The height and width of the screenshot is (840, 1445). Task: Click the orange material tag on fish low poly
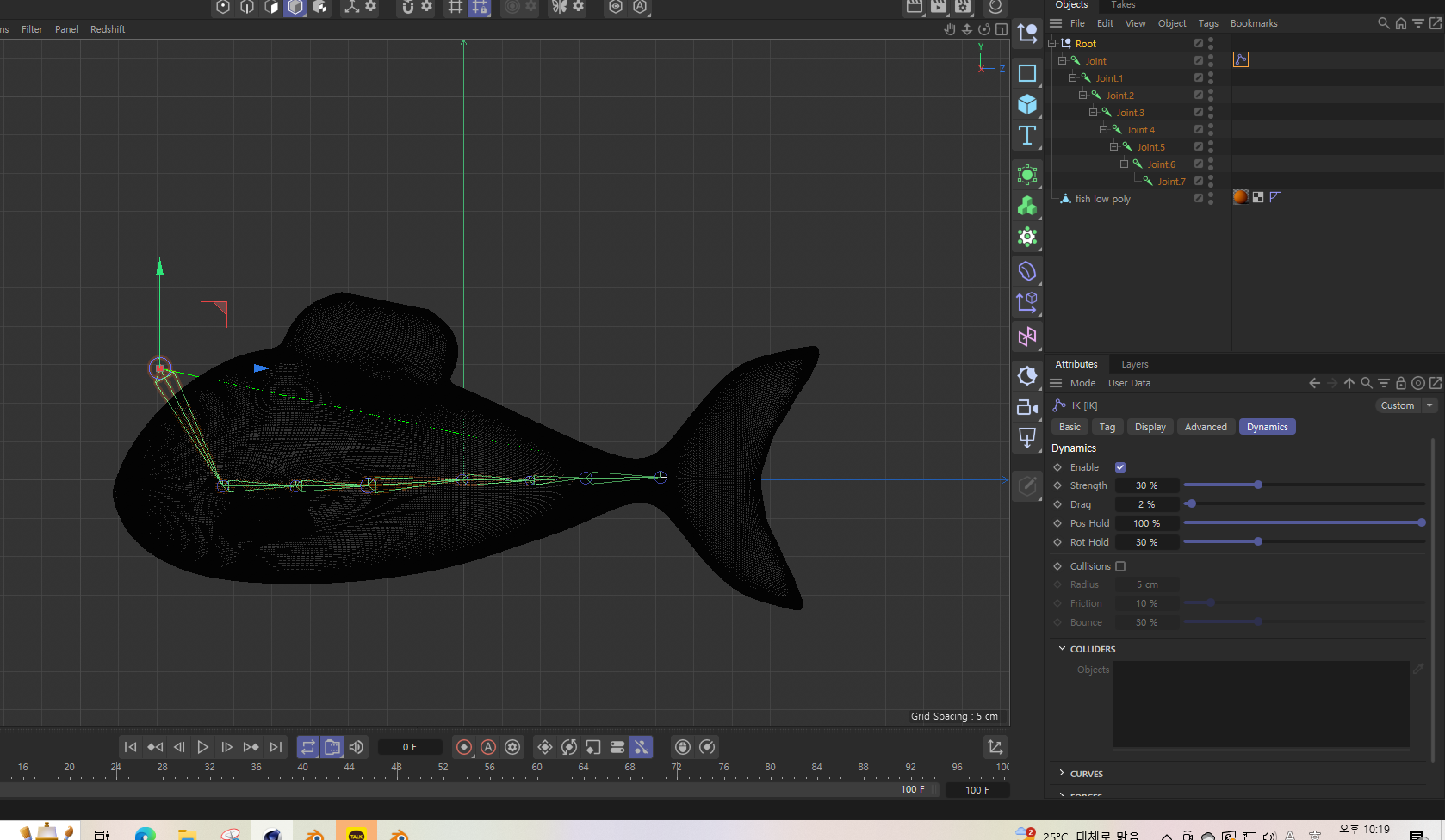pyautogui.click(x=1241, y=197)
